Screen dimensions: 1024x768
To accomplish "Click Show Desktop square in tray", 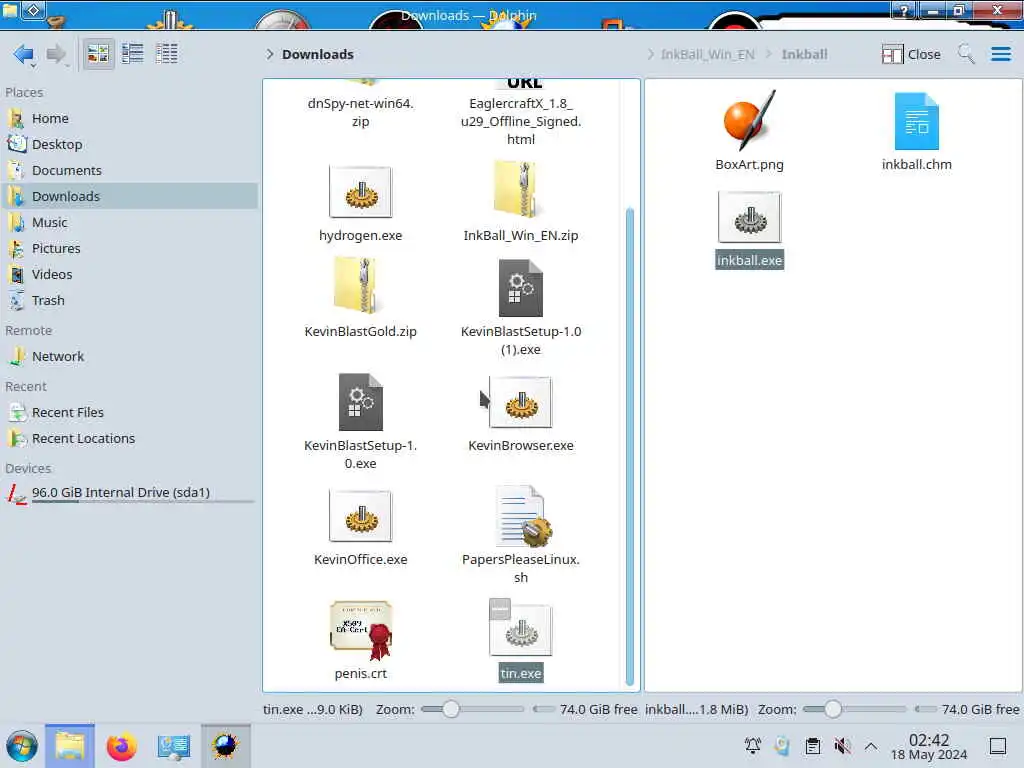I will (998, 746).
